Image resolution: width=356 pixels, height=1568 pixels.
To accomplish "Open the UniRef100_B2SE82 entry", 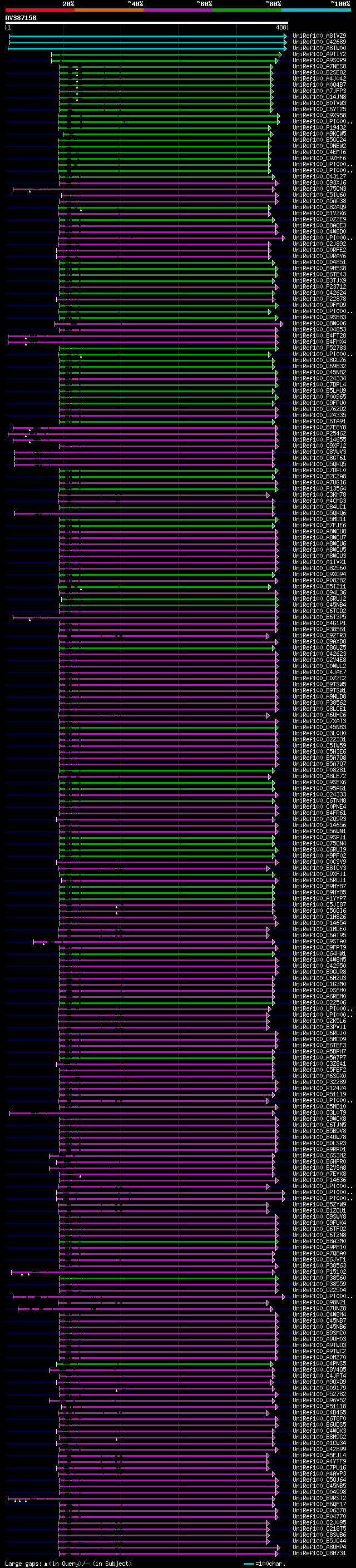I will pos(319,72).
